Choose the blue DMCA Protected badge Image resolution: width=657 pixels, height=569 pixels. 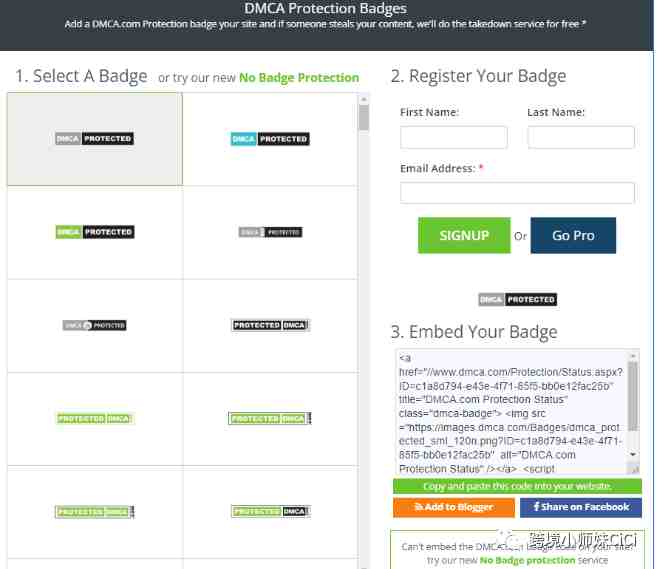[x=270, y=139]
